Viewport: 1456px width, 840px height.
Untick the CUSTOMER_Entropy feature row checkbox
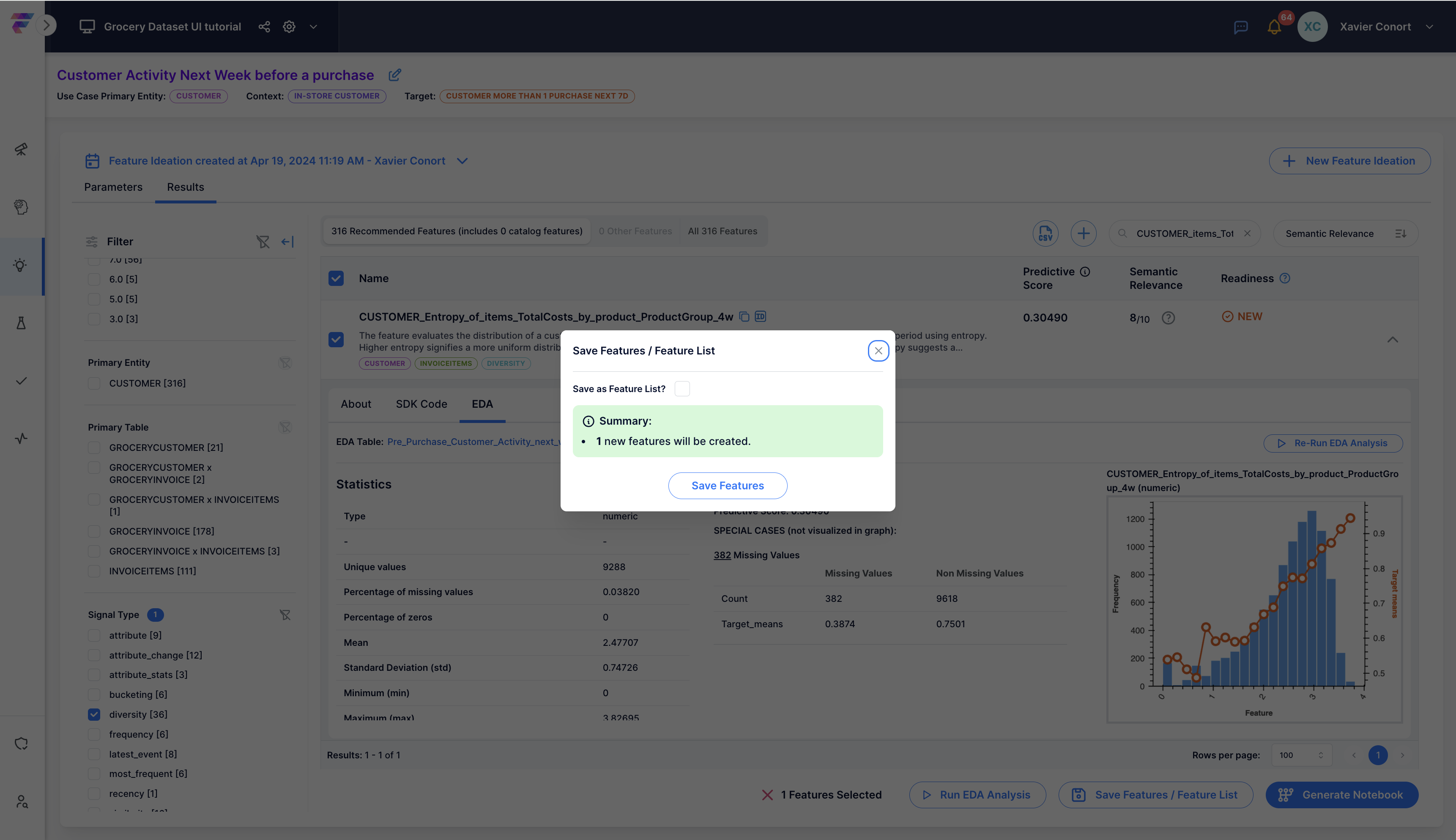[x=336, y=339]
